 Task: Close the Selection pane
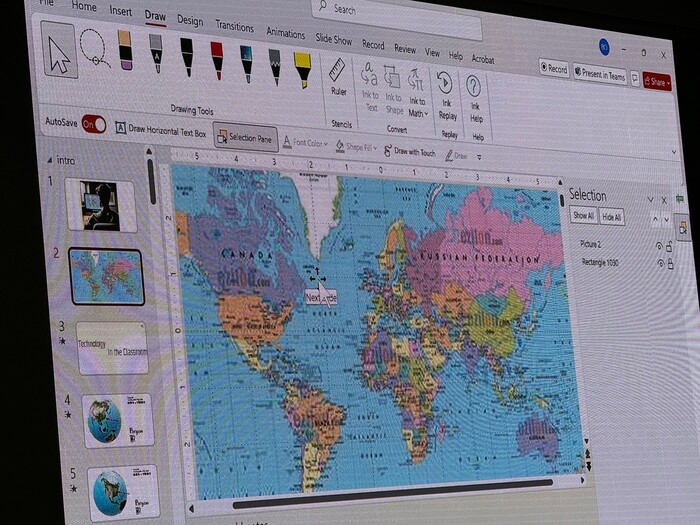pyautogui.click(x=664, y=200)
